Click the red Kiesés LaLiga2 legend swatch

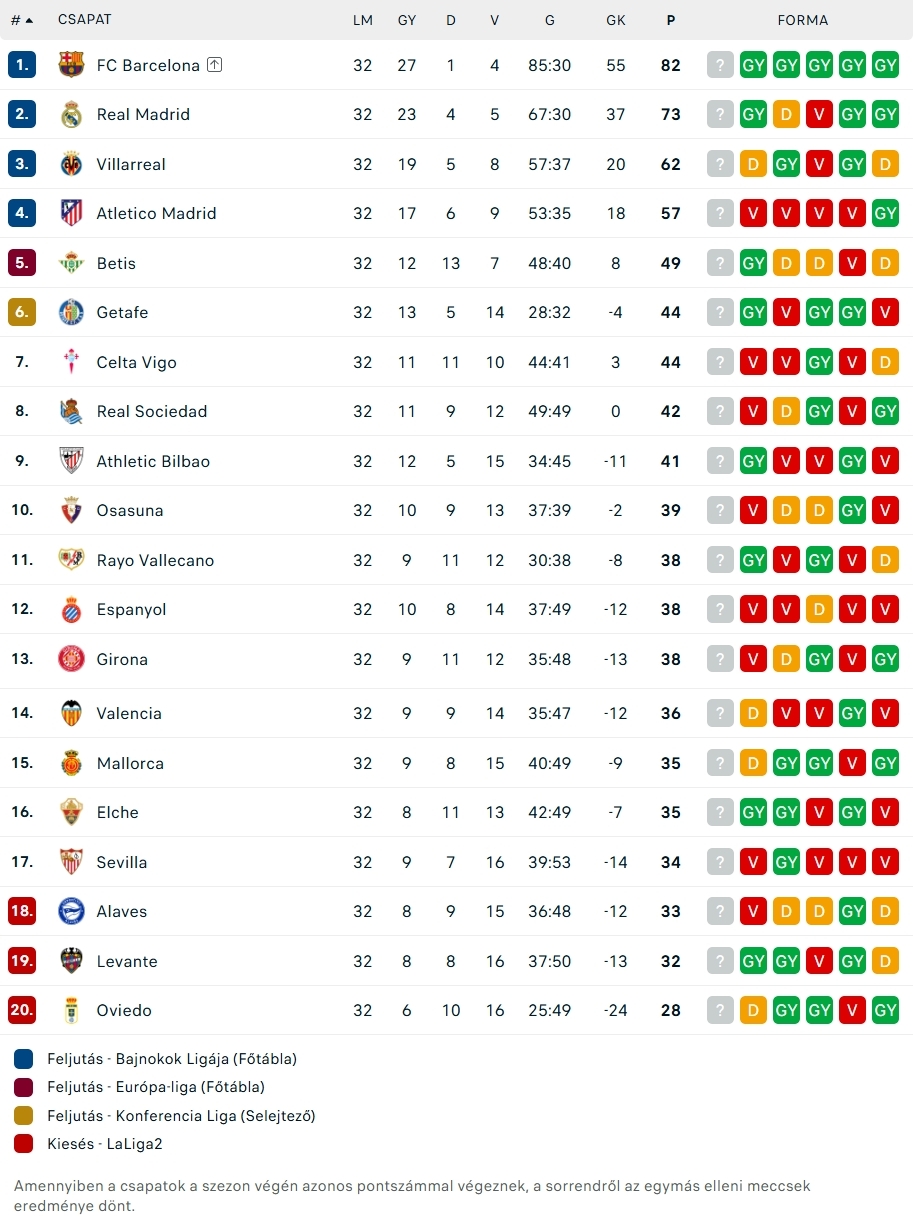coord(25,1143)
